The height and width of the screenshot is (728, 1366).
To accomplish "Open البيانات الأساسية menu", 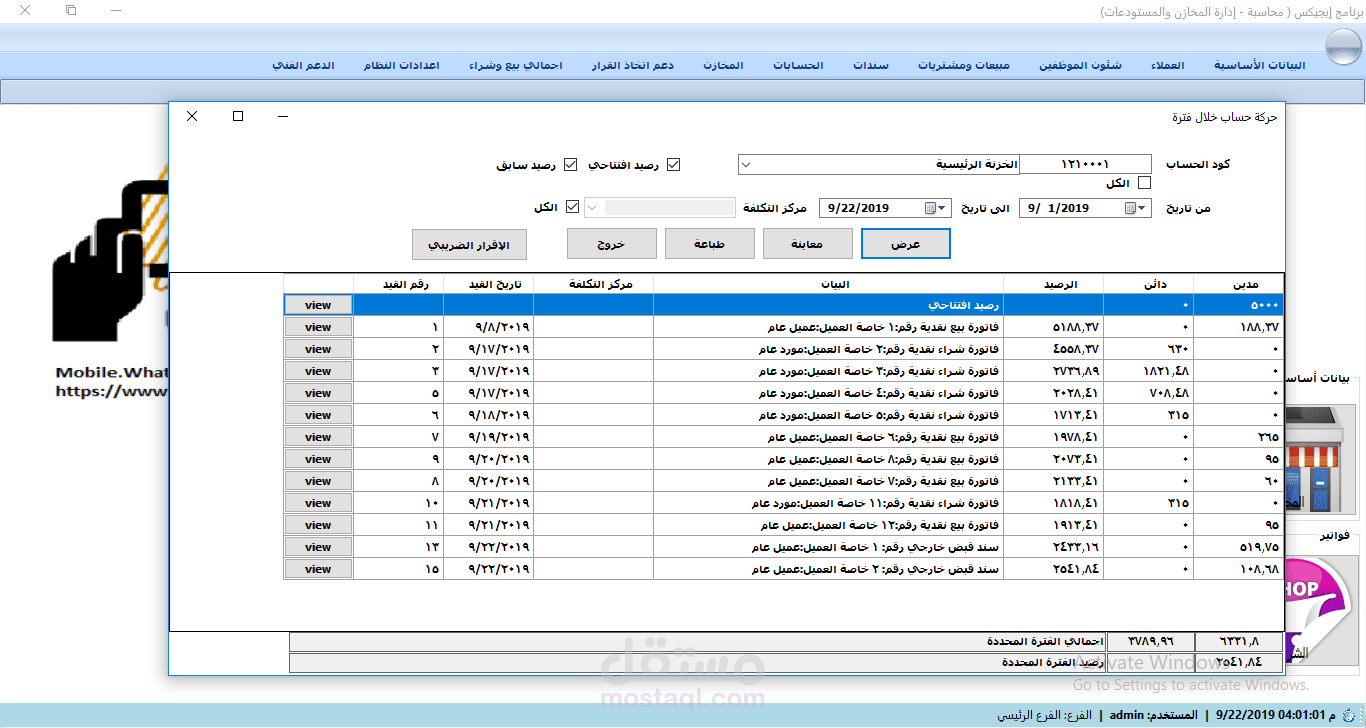I will [1260, 65].
